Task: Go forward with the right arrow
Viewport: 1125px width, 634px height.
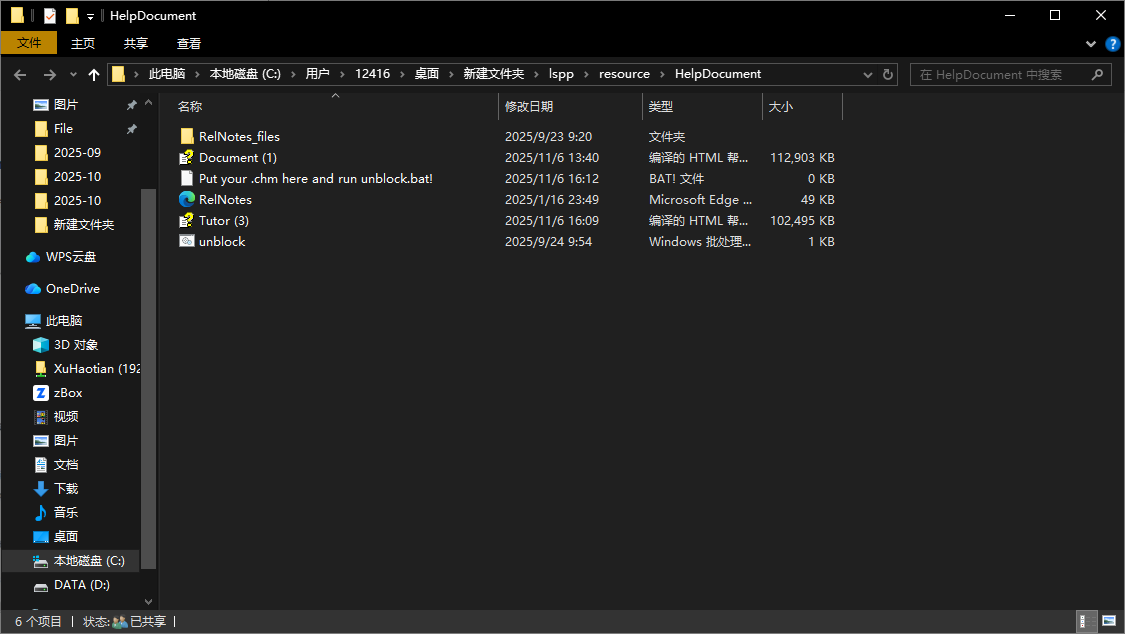Action: 50,75
